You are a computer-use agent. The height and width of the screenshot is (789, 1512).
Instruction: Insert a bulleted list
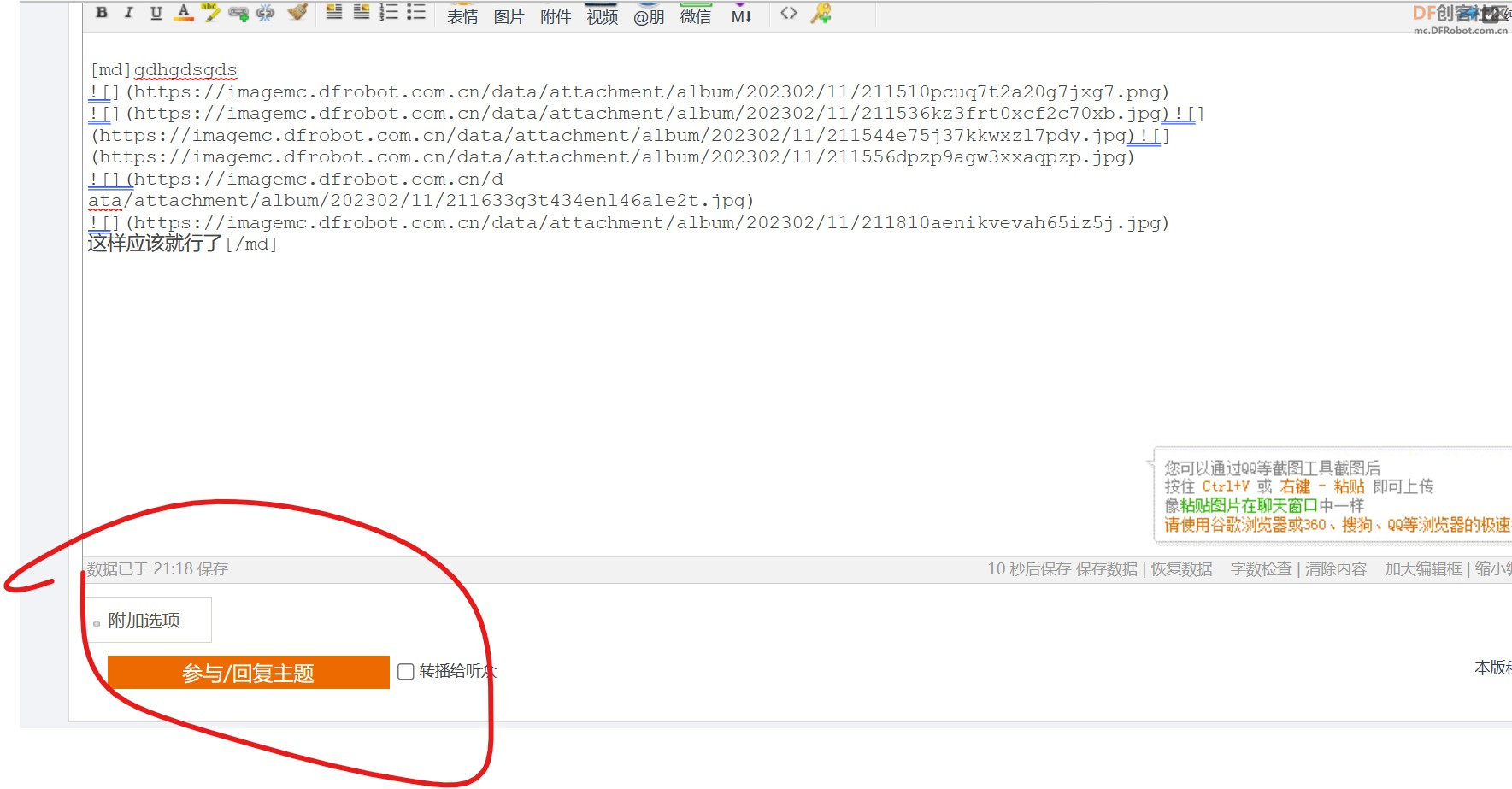pos(416,12)
